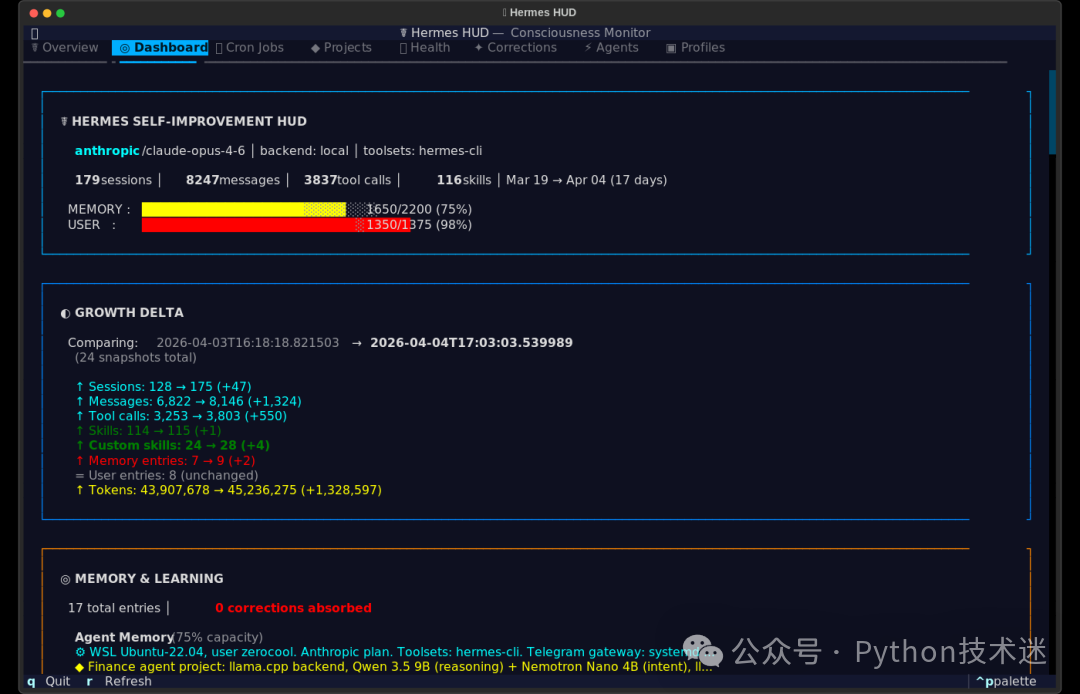Select the Profiles grid icon

671,47
